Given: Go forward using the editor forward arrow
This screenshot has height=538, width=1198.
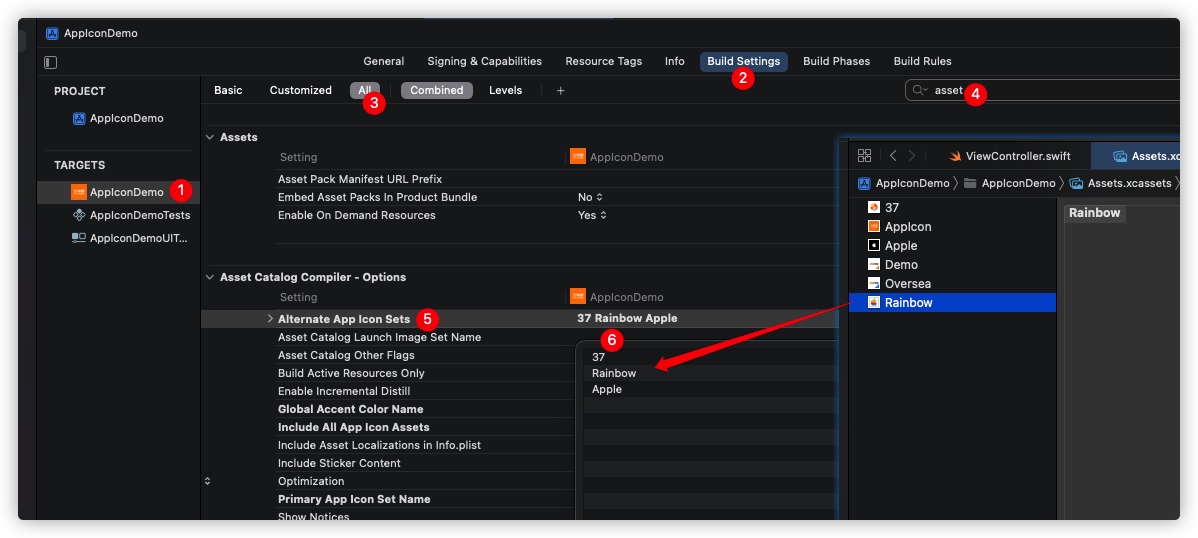Looking at the screenshot, I should 911,156.
